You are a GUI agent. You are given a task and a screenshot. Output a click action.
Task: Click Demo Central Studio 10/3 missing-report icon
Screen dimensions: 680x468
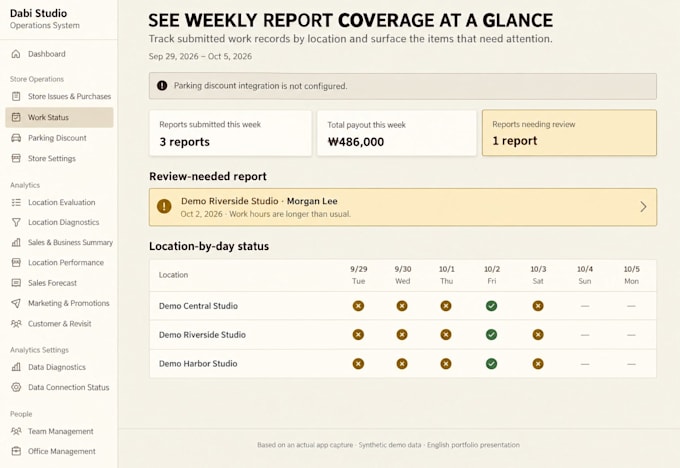point(538,306)
